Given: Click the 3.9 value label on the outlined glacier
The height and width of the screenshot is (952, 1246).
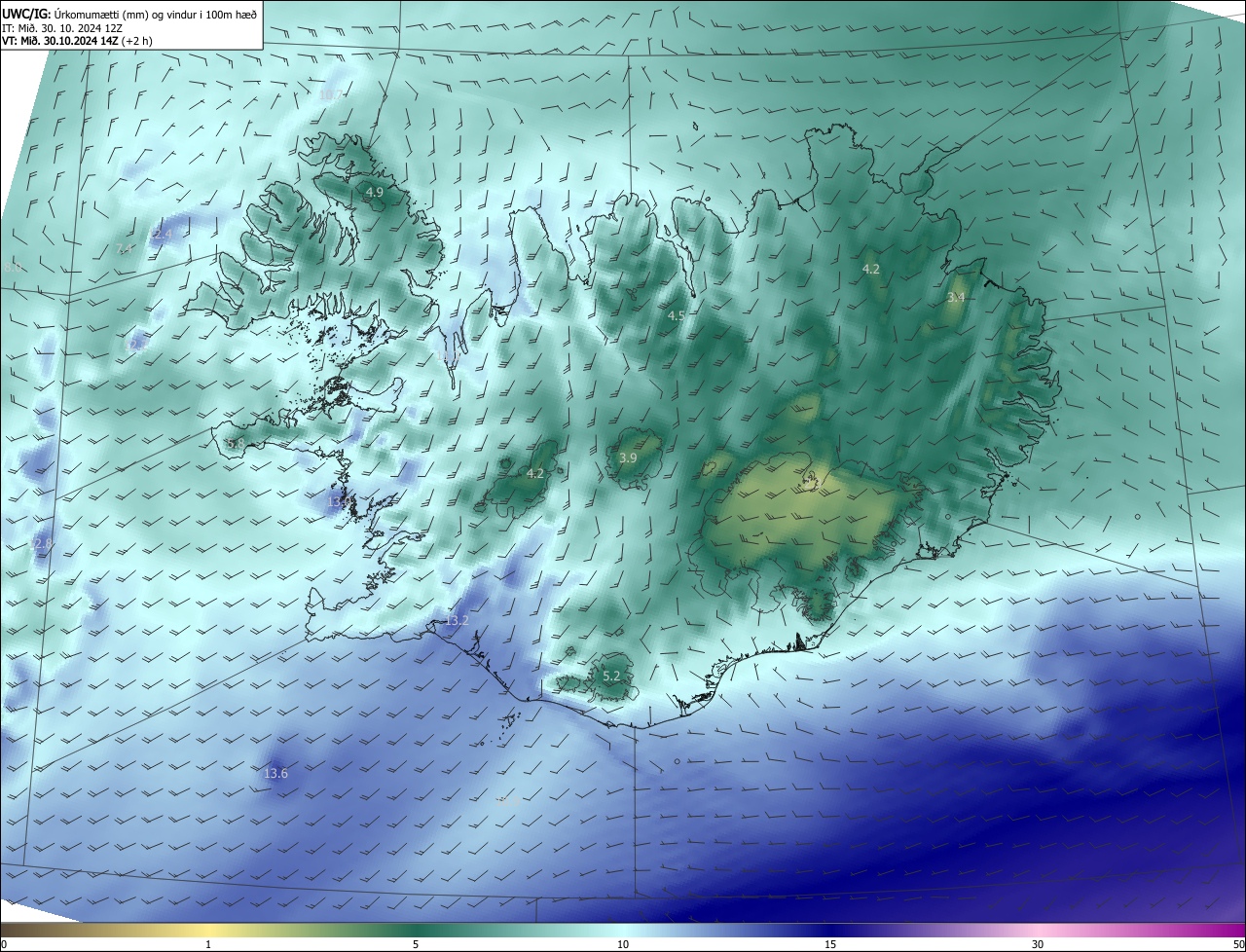Looking at the screenshot, I should click(x=628, y=458).
